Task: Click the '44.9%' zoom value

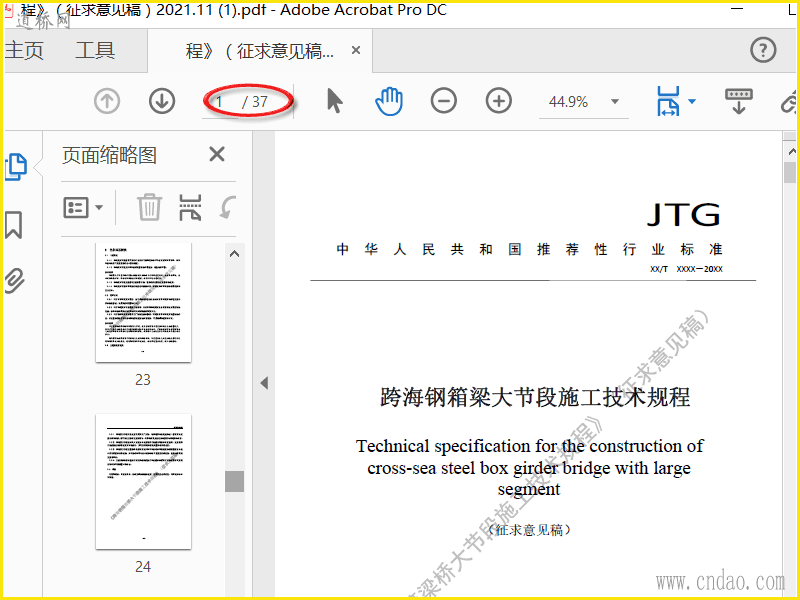Action: coord(568,102)
